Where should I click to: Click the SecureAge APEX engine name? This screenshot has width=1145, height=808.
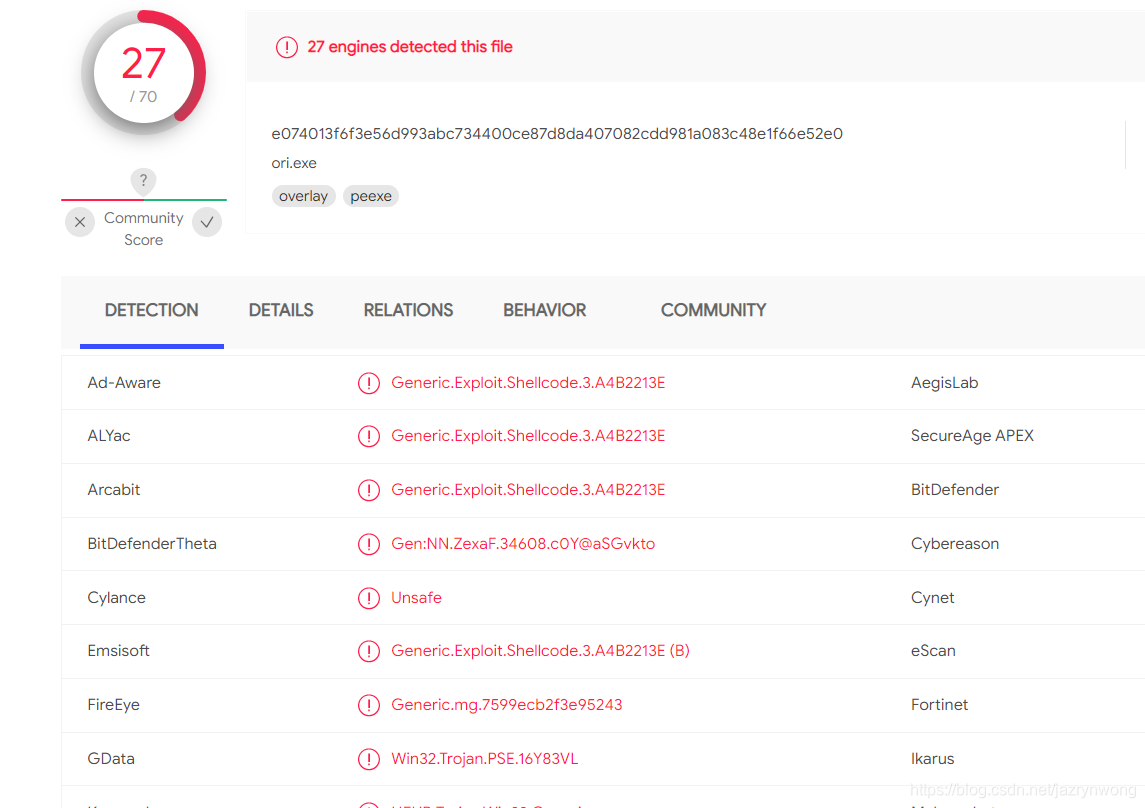click(973, 436)
